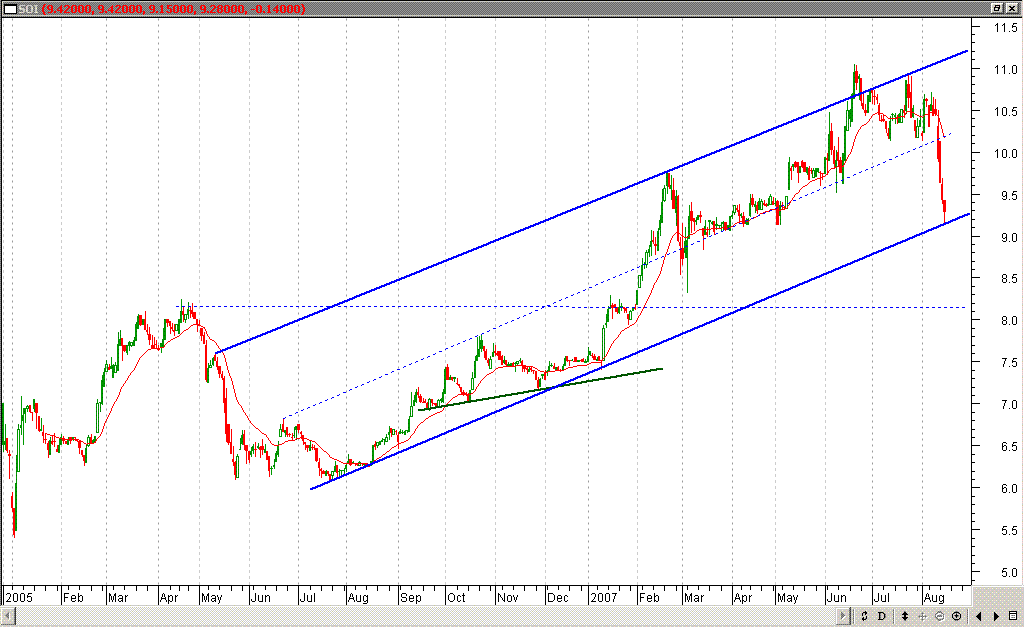1024x627 pixels.
Task: Click the 'Apr' 2005 label on date axis
Action: pos(169,598)
